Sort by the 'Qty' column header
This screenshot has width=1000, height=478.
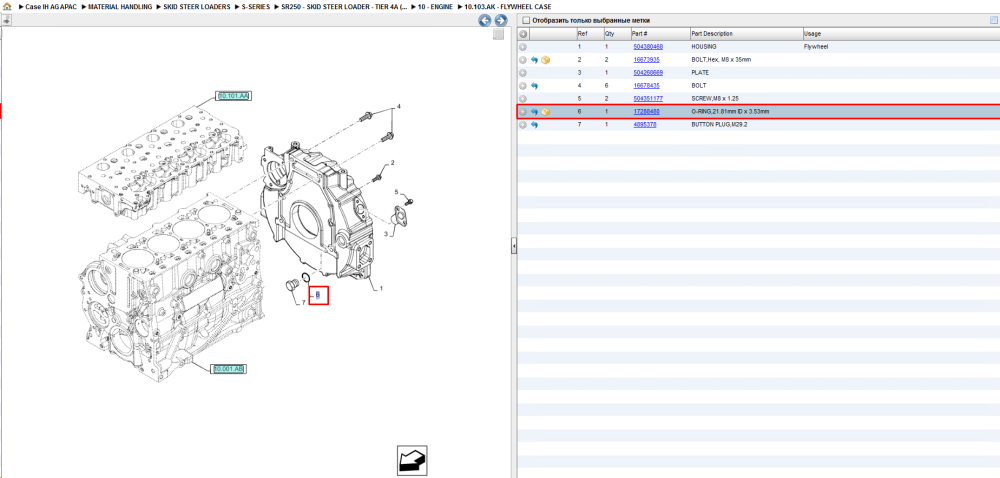pyautogui.click(x=617, y=34)
